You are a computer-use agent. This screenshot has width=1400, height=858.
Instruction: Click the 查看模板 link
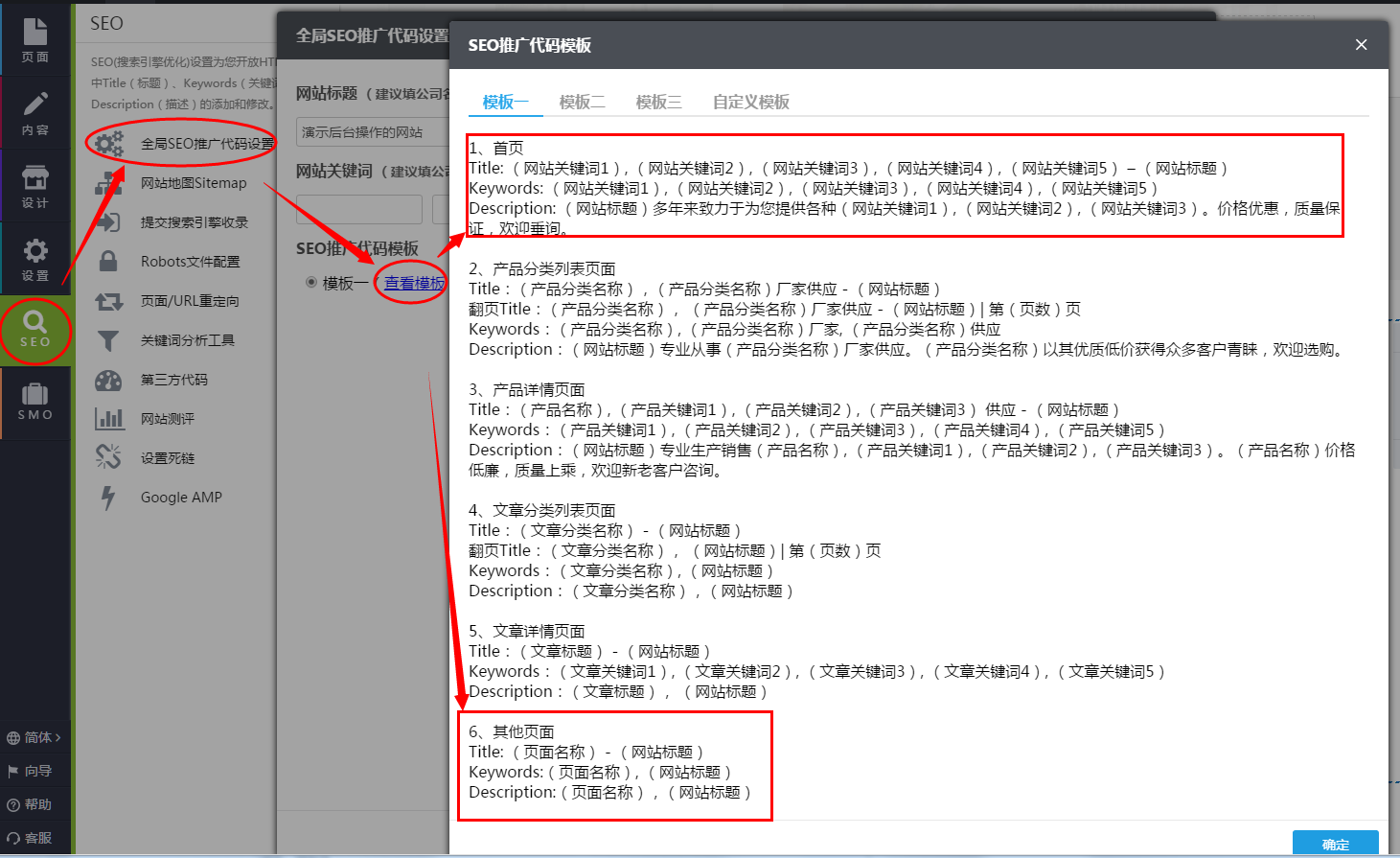click(x=412, y=282)
